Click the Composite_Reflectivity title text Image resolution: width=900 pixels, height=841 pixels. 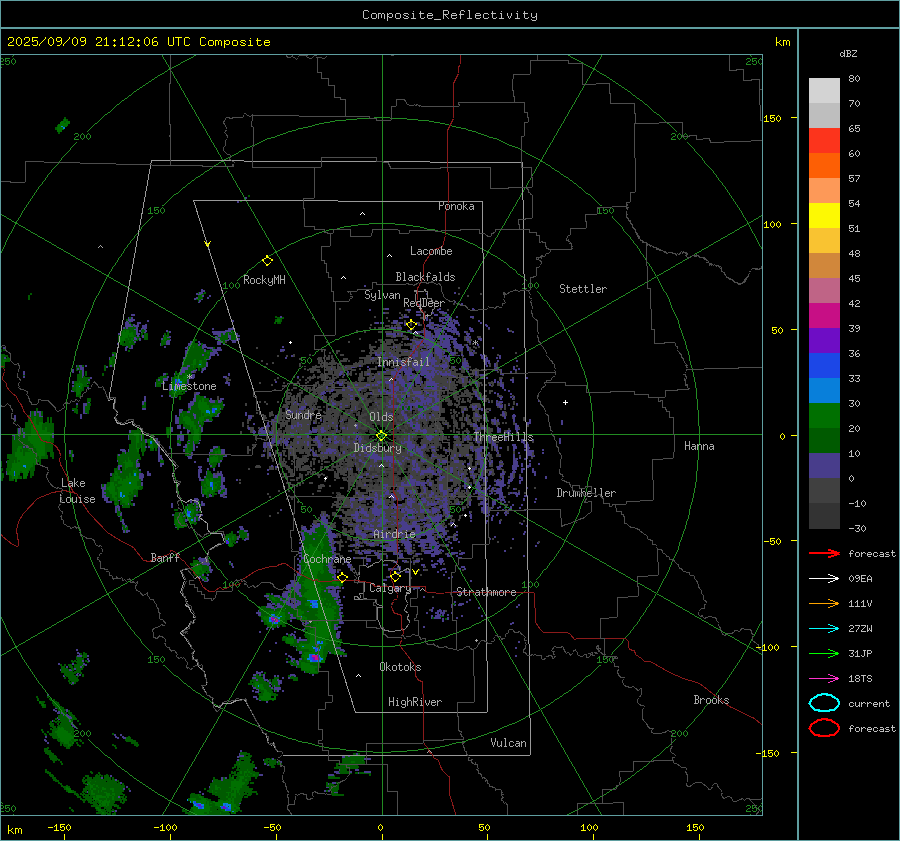(450, 15)
